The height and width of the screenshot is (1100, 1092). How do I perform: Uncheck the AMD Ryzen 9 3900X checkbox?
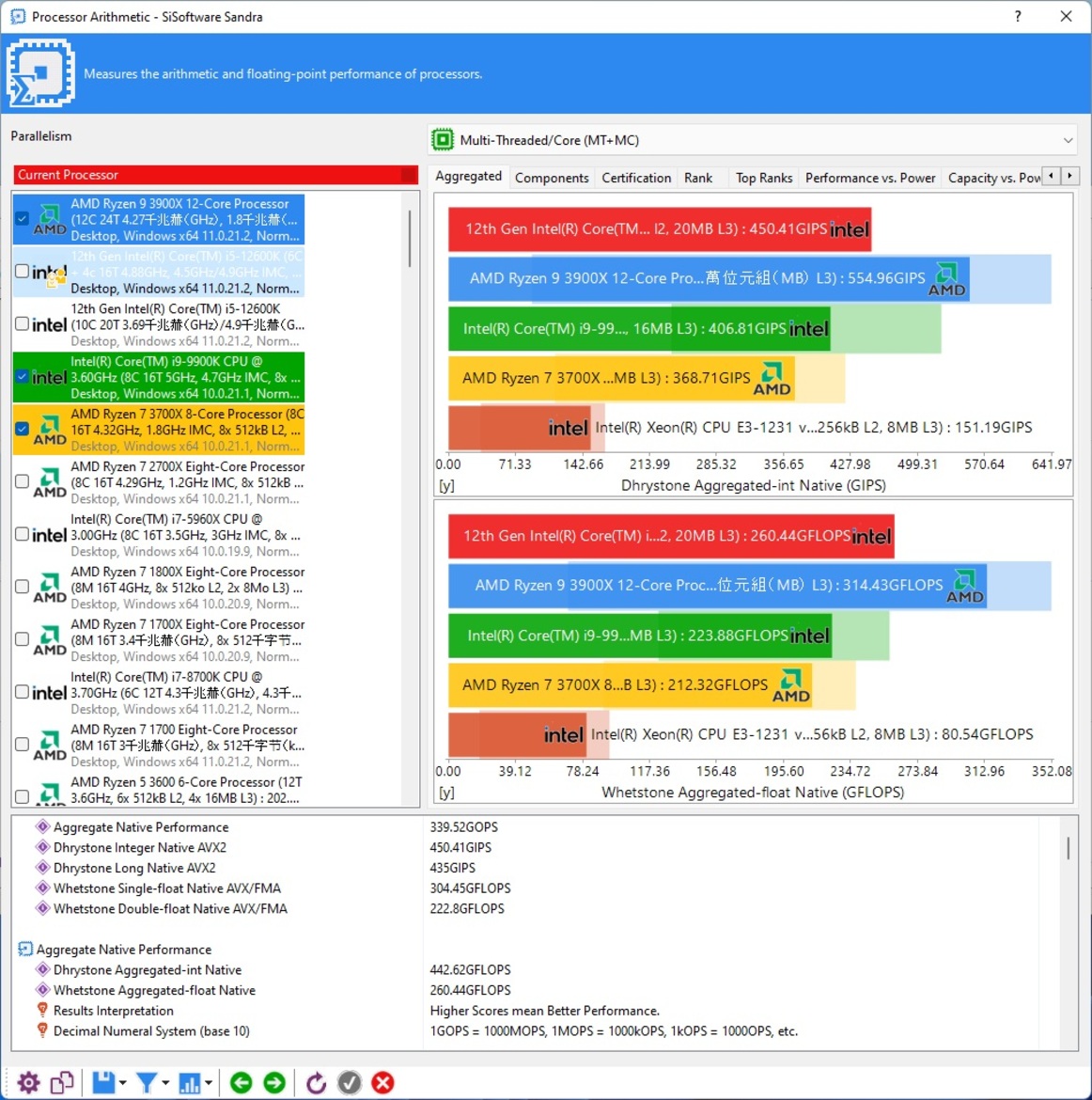pos(22,218)
